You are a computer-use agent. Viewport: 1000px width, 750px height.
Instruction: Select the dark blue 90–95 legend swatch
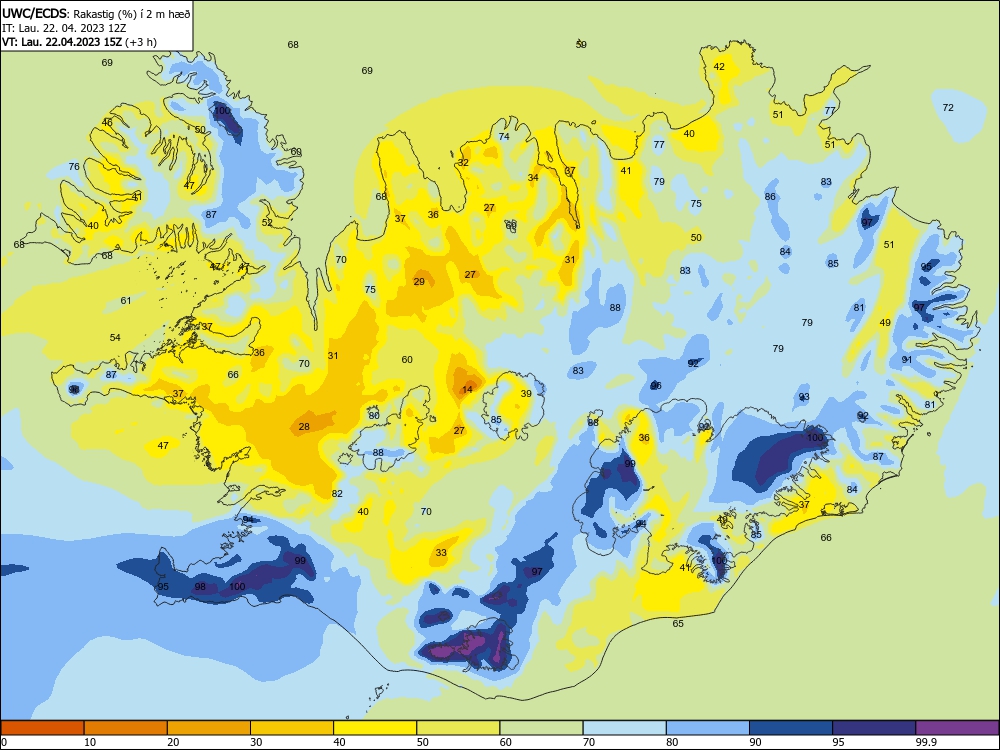coord(791,728)
